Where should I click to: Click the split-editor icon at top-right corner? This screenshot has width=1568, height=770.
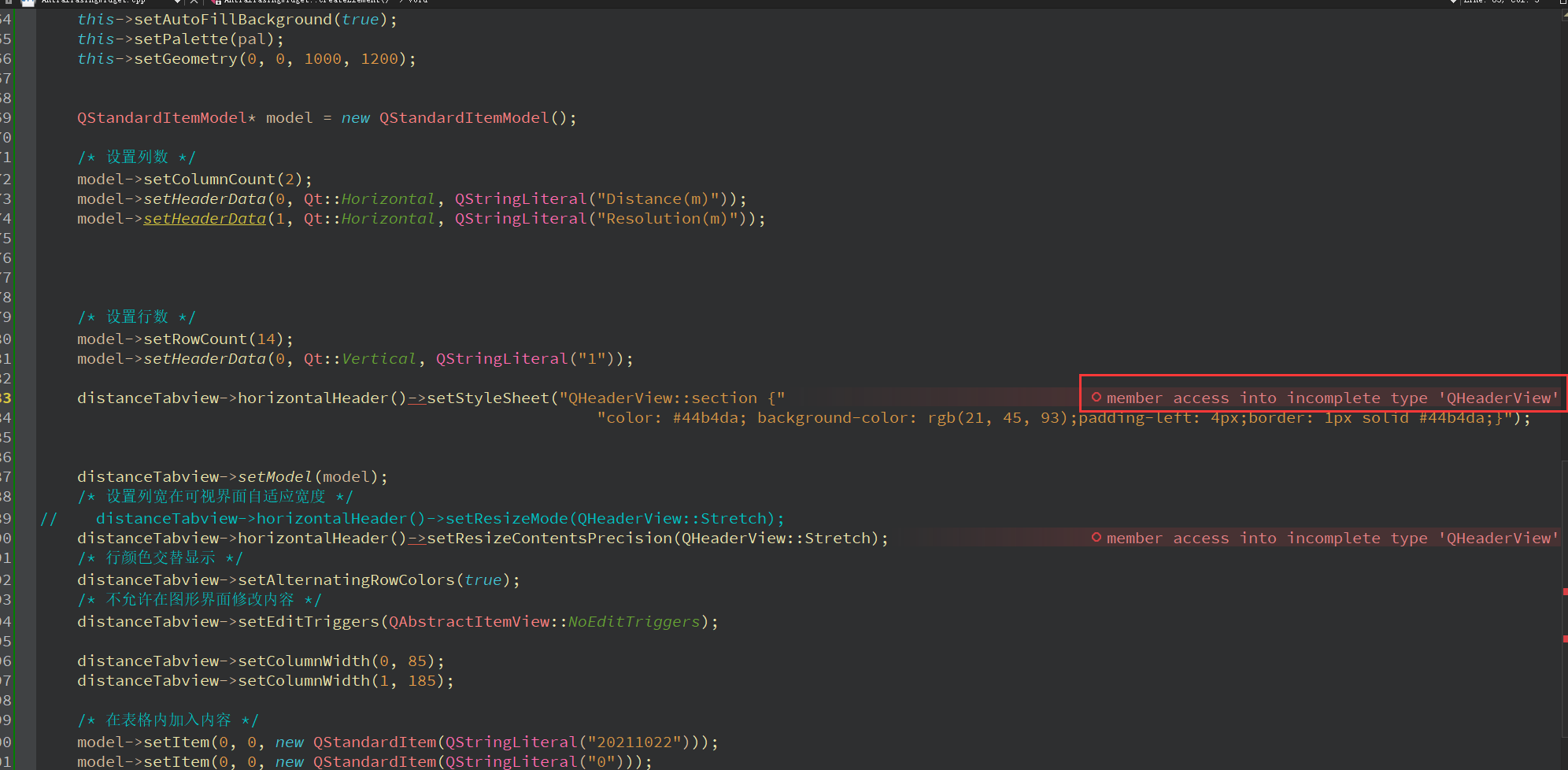(x=1562, y=3)
